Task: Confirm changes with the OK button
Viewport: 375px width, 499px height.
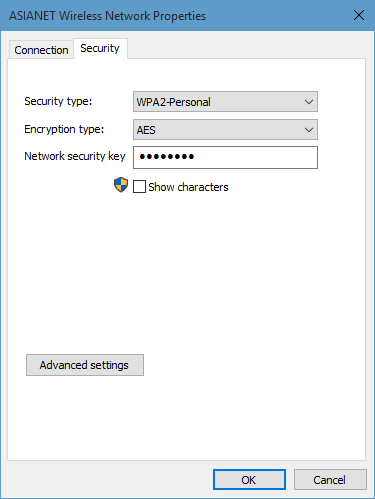Action: (249, 480)
